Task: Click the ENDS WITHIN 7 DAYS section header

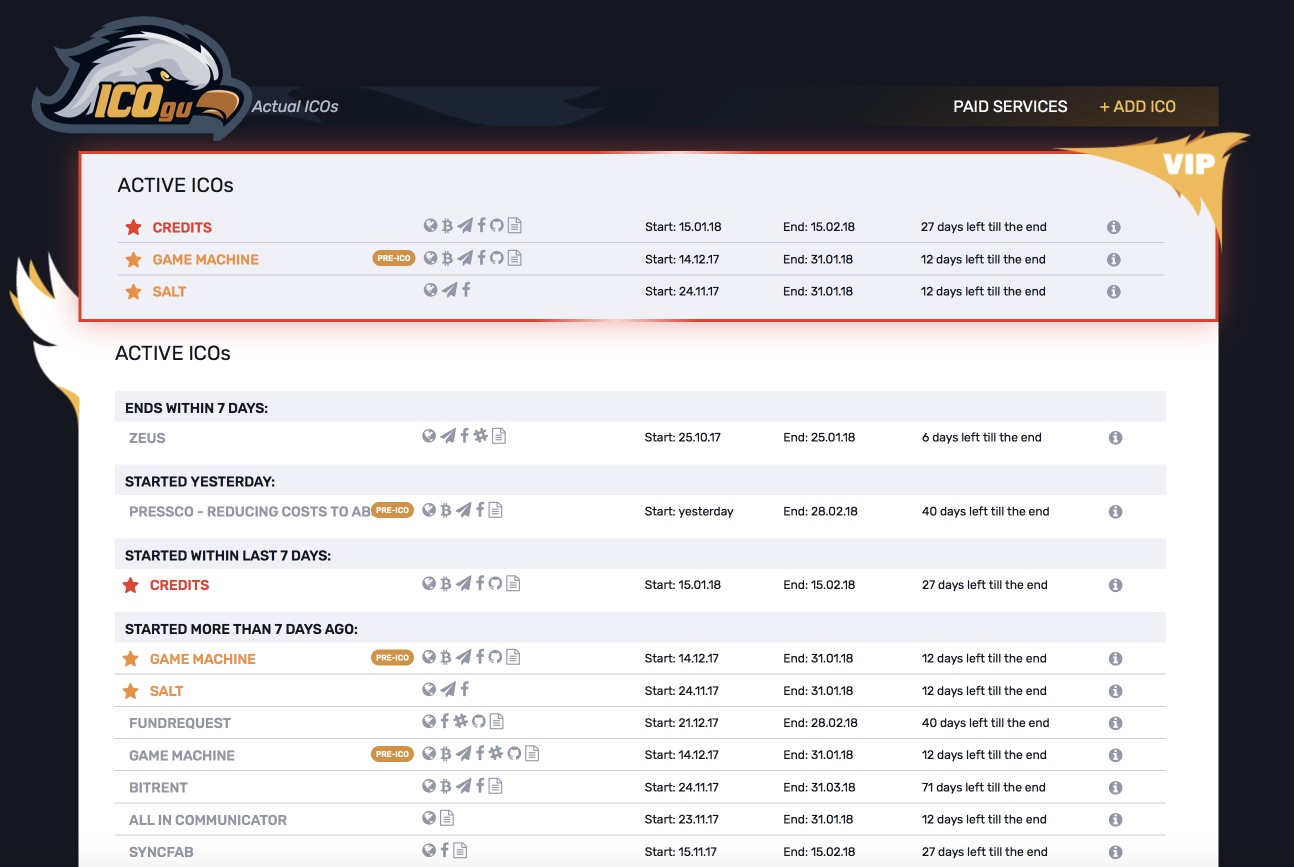Action: point(640,407)
